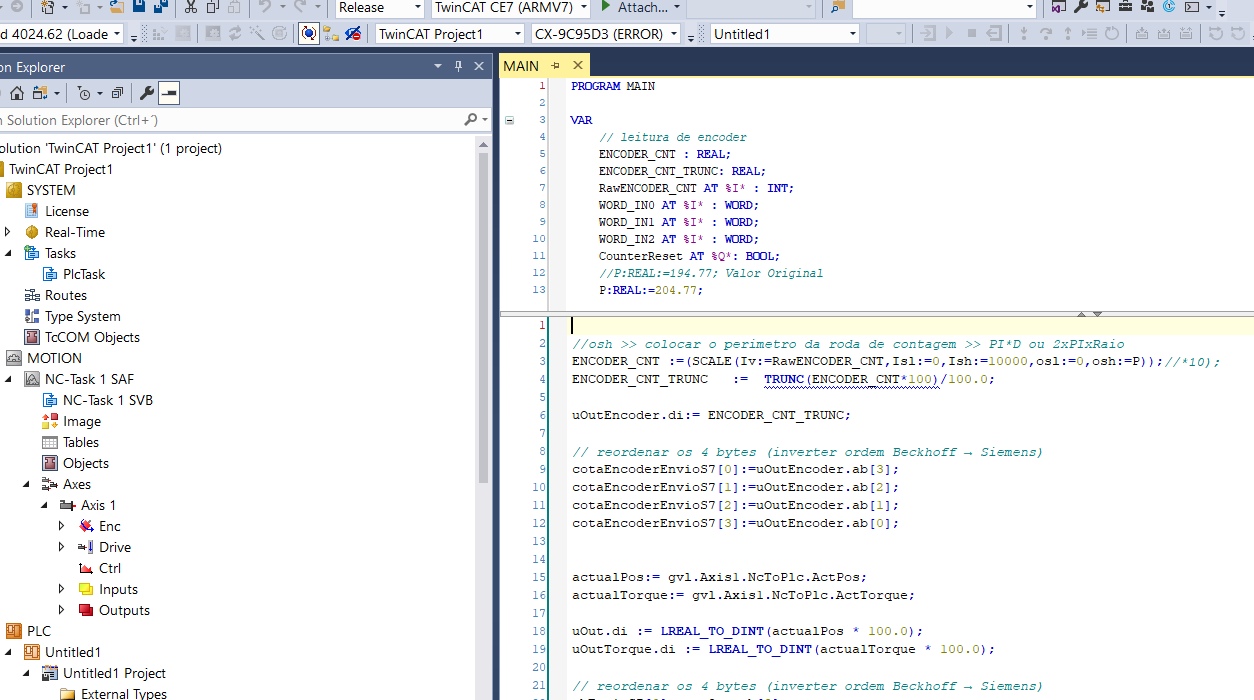Click the PLC Login icon
This screenshot has width=1254, height=700.
(x=928, y=34)
